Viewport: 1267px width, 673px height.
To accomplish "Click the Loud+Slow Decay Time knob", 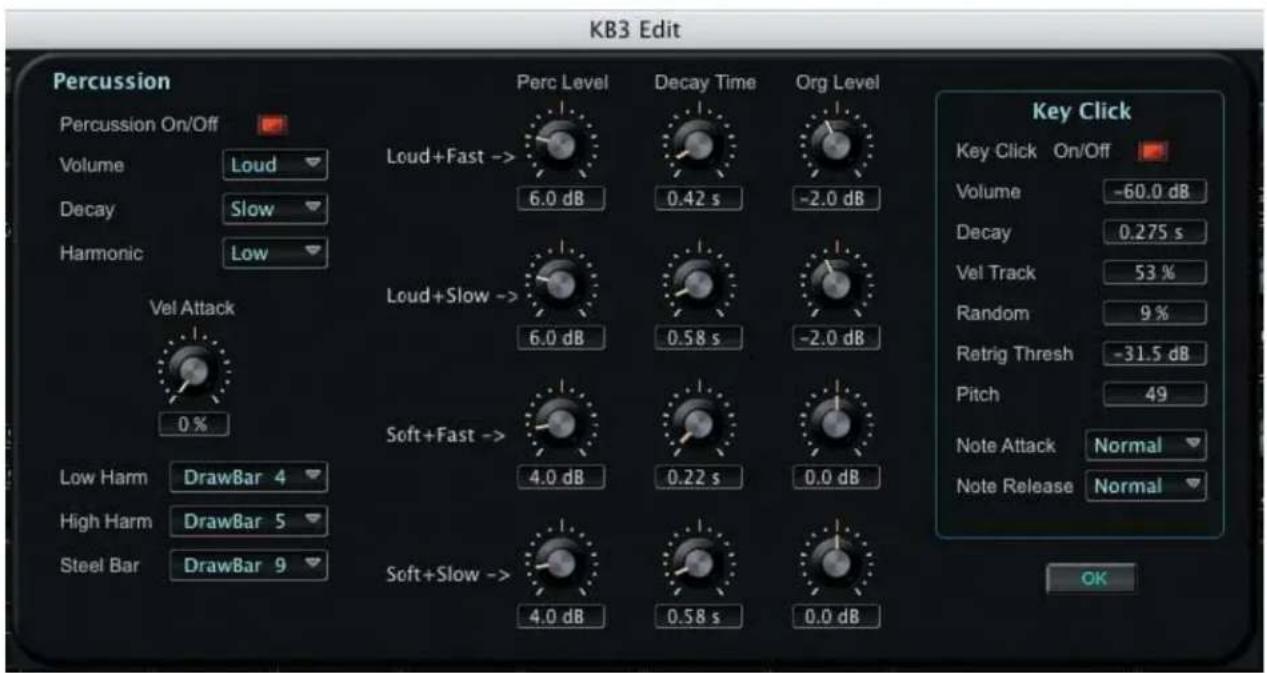I will click(699, 286).
